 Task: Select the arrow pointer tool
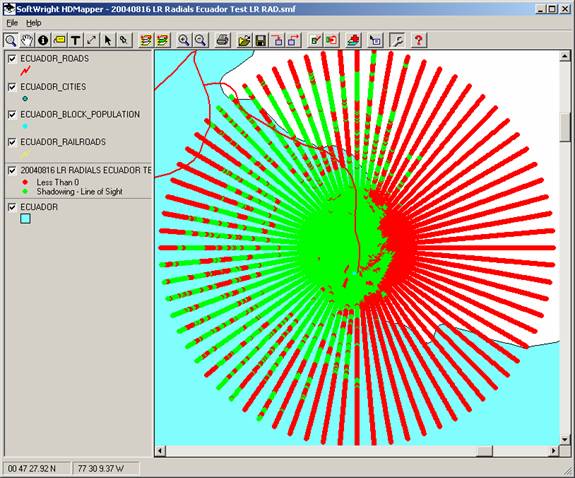click(107, 40)
